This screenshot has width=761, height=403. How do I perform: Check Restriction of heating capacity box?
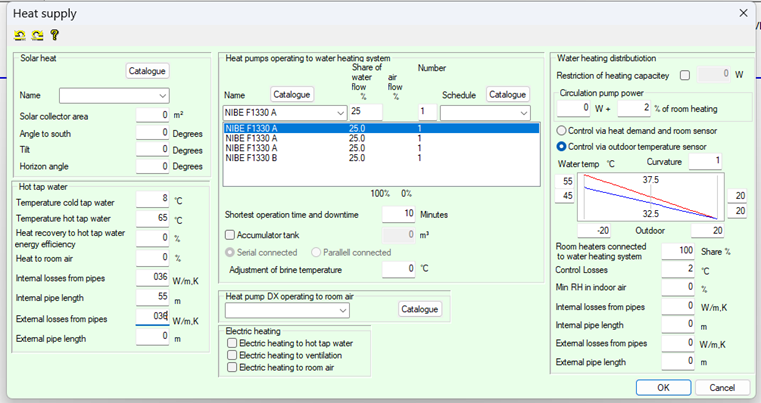tap(684, 75)
